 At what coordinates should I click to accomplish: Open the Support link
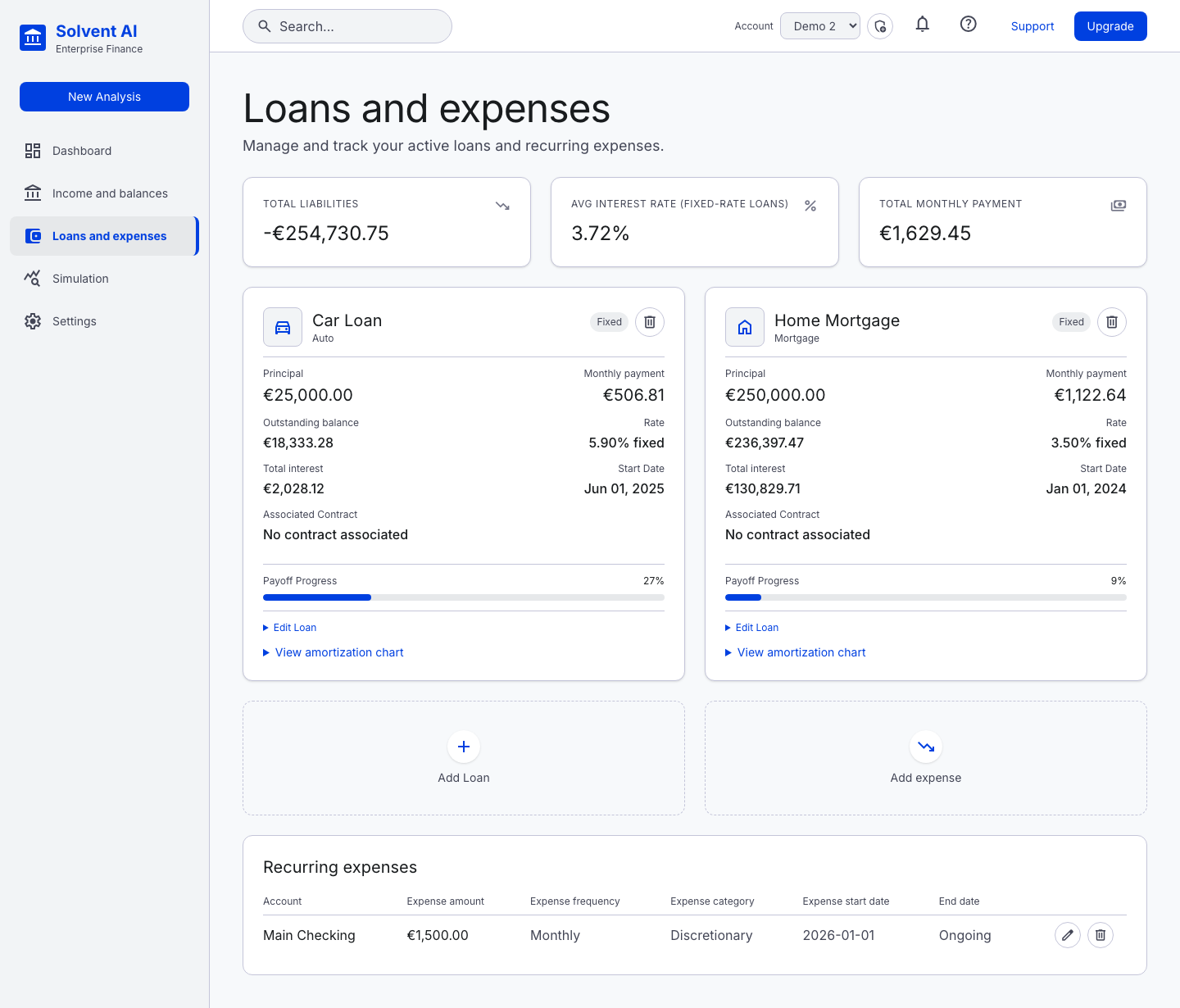point(1032,26)
